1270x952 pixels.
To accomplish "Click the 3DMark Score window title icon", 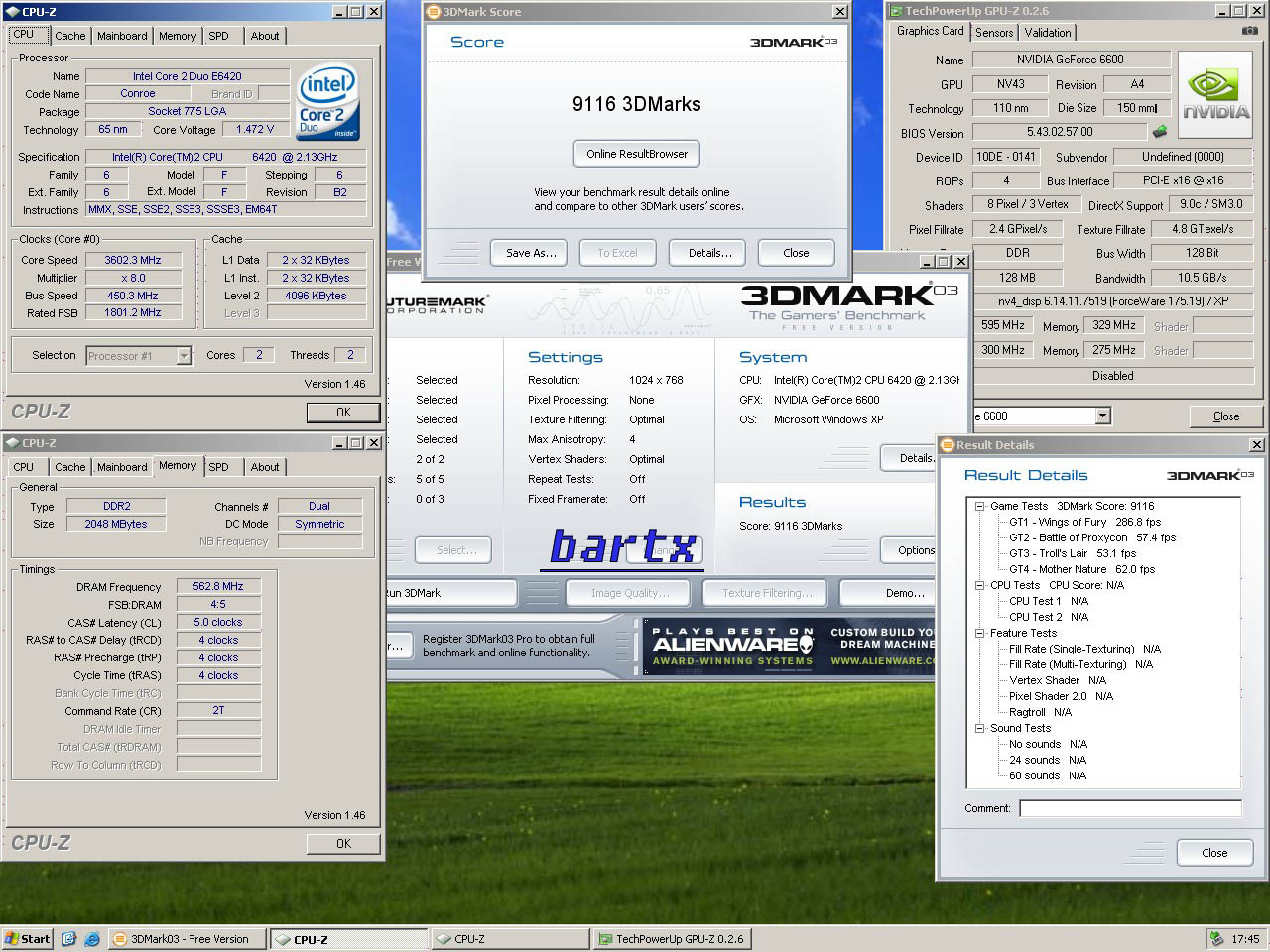I will click(x=434, y=12).
